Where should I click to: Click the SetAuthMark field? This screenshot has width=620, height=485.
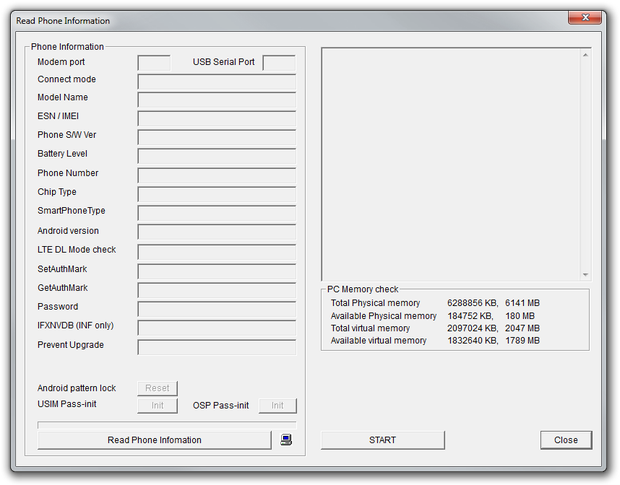(217, 271)
